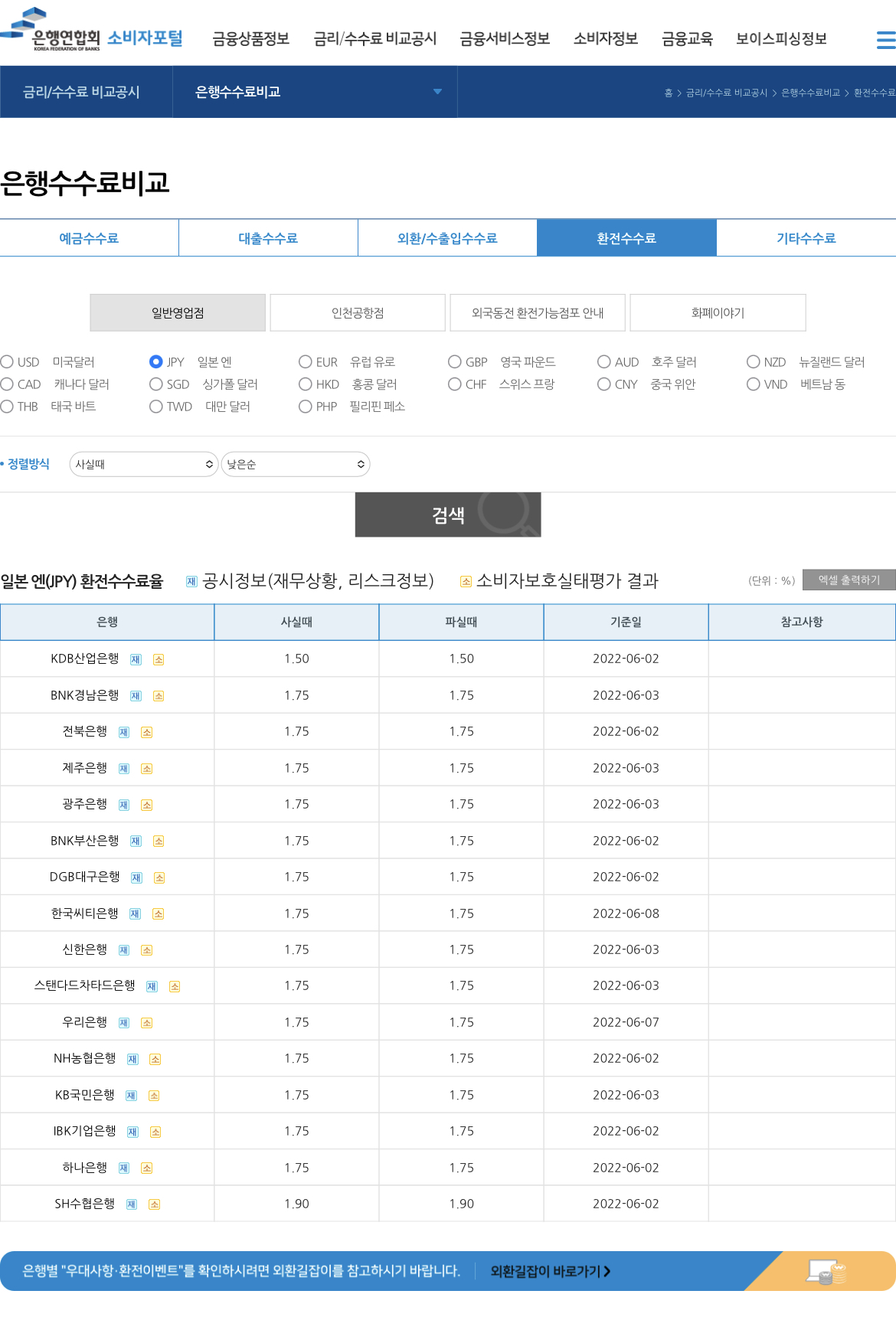Click 소 icon next to SH수협은행

point(155,1205)
